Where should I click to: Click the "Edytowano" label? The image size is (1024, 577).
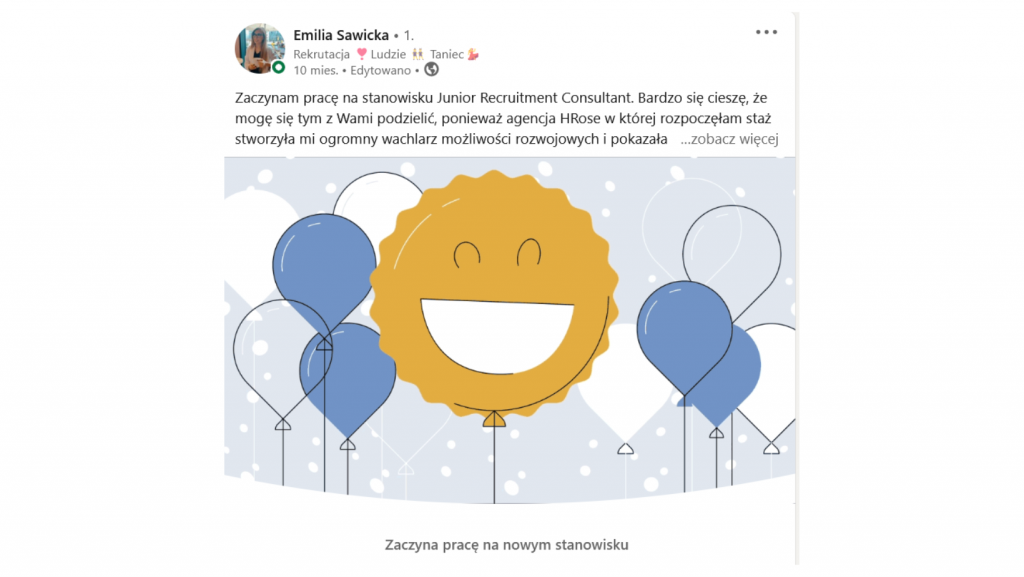[381, 70]
